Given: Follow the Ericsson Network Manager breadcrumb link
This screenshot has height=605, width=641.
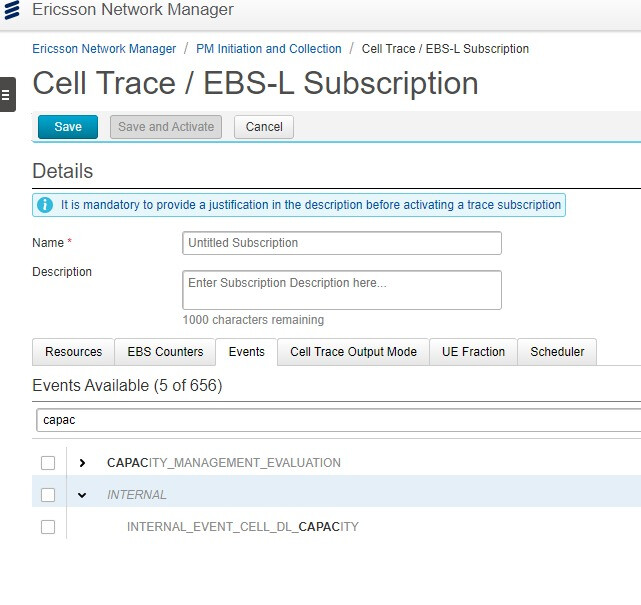Looking at the screenshot, I should [x=104, y=49].
